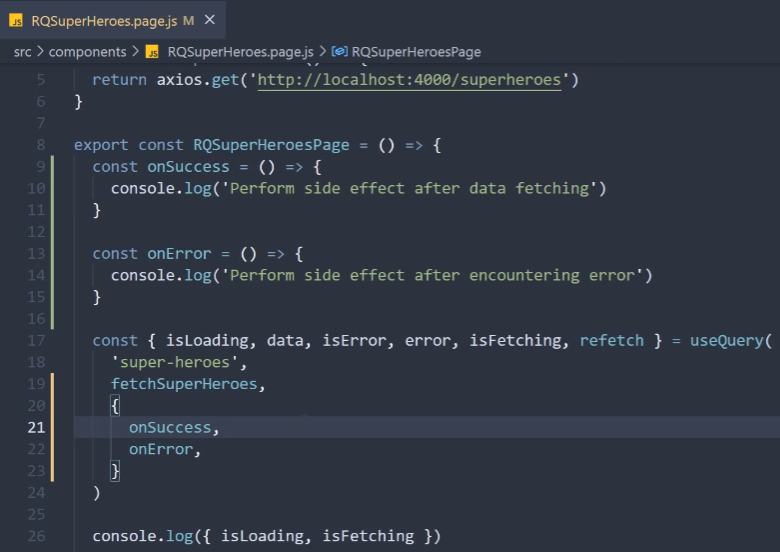780x552 pixels.
Task: Place cursor on useQuery function call
Action: click(x=726, y=340)
